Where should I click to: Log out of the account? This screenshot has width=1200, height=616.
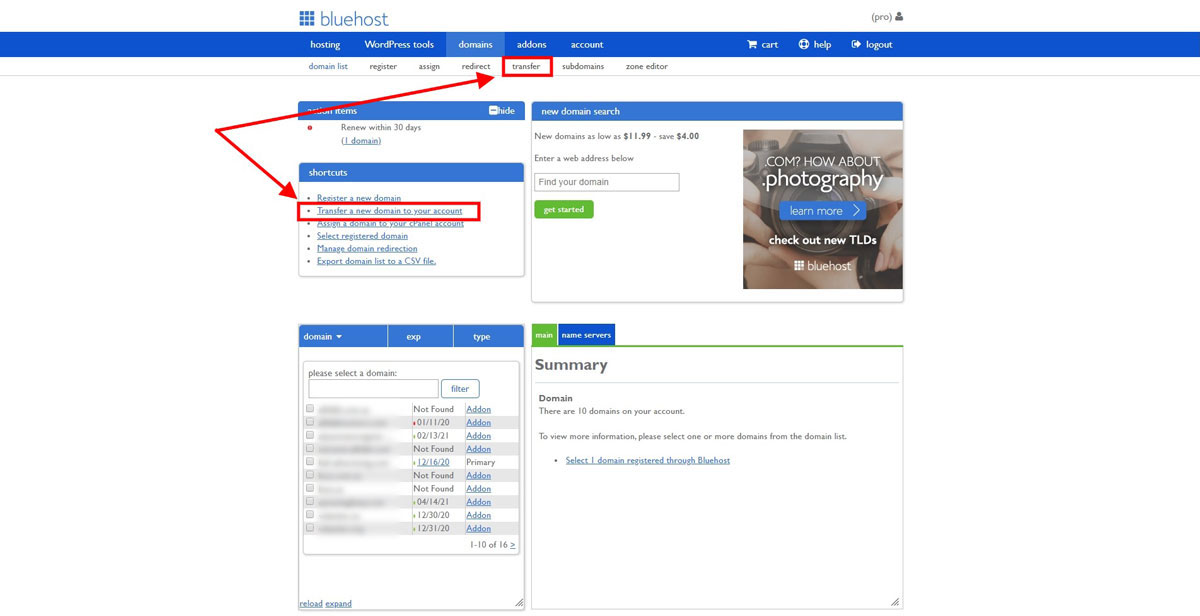coord(871,44)
